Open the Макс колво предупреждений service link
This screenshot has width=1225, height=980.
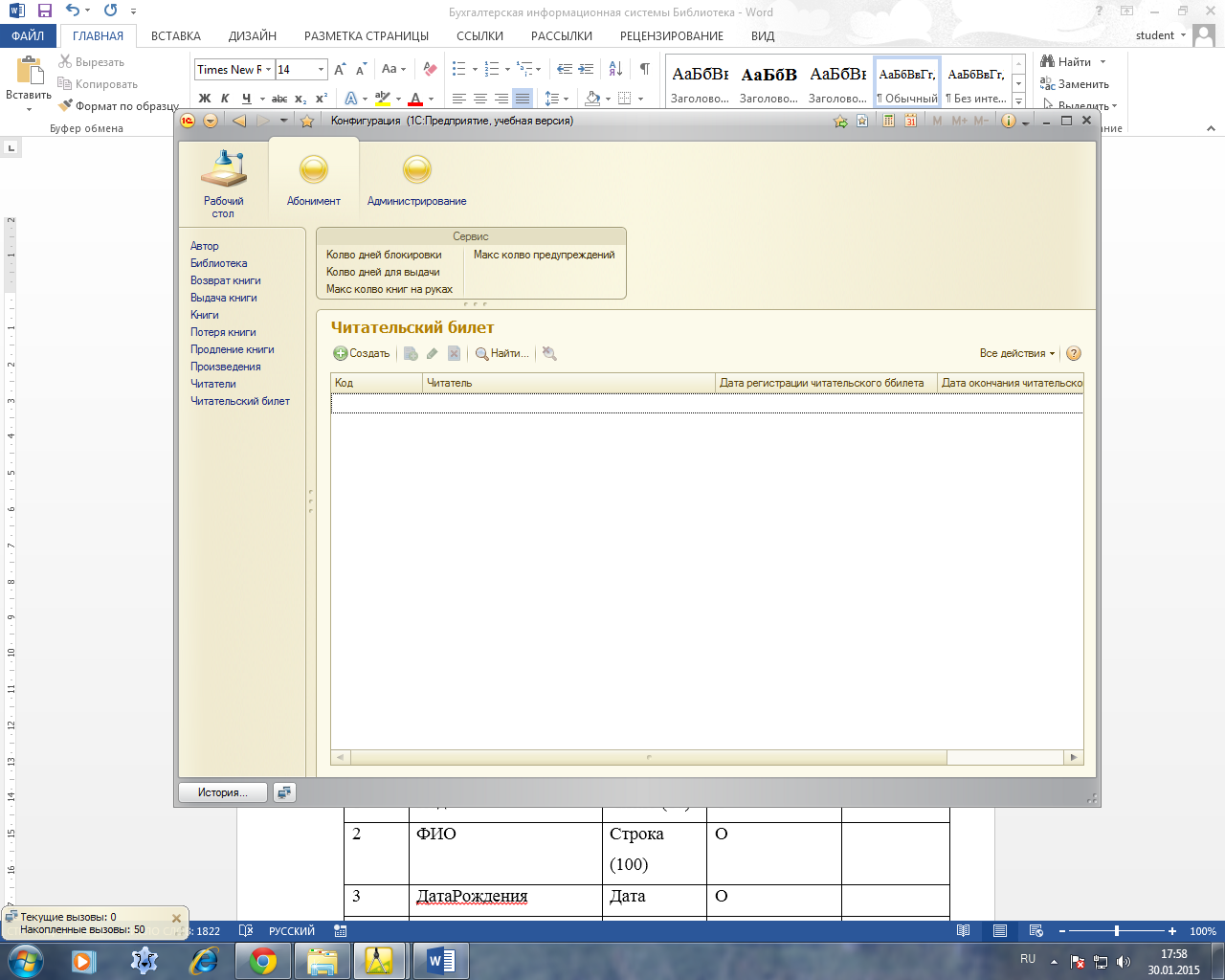point(545,255)
